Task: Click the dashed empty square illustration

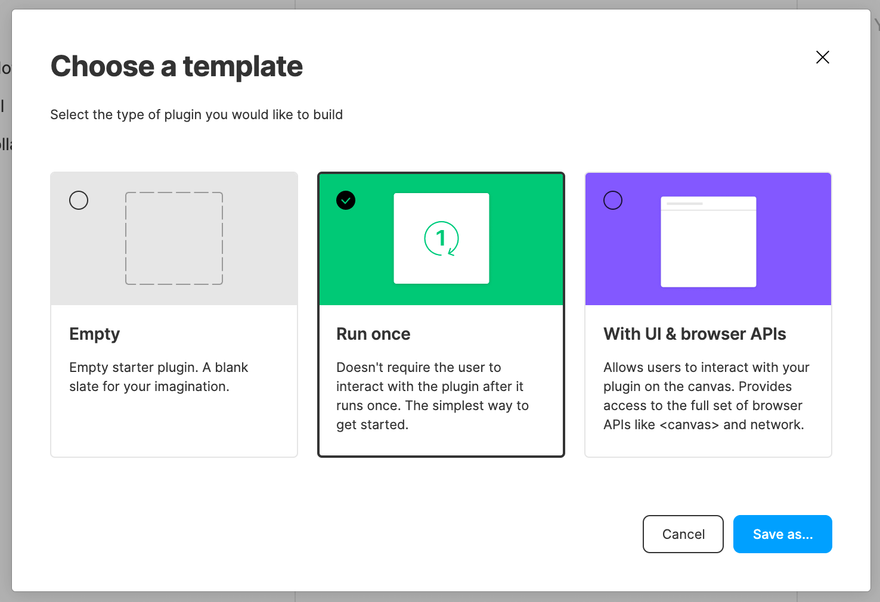Action: point(174,238)
